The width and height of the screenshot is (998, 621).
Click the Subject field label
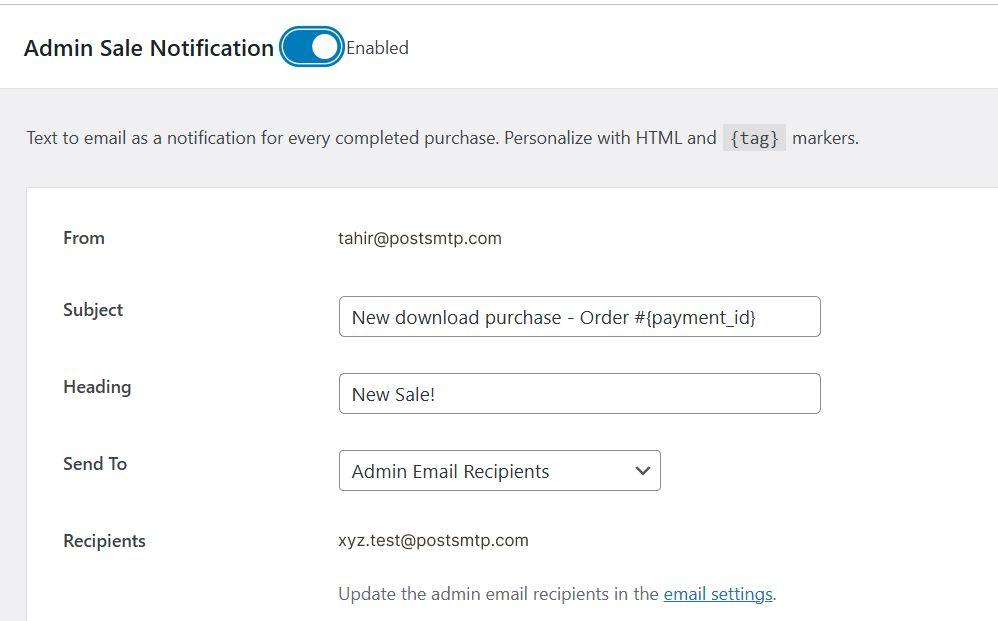(93, 310)
